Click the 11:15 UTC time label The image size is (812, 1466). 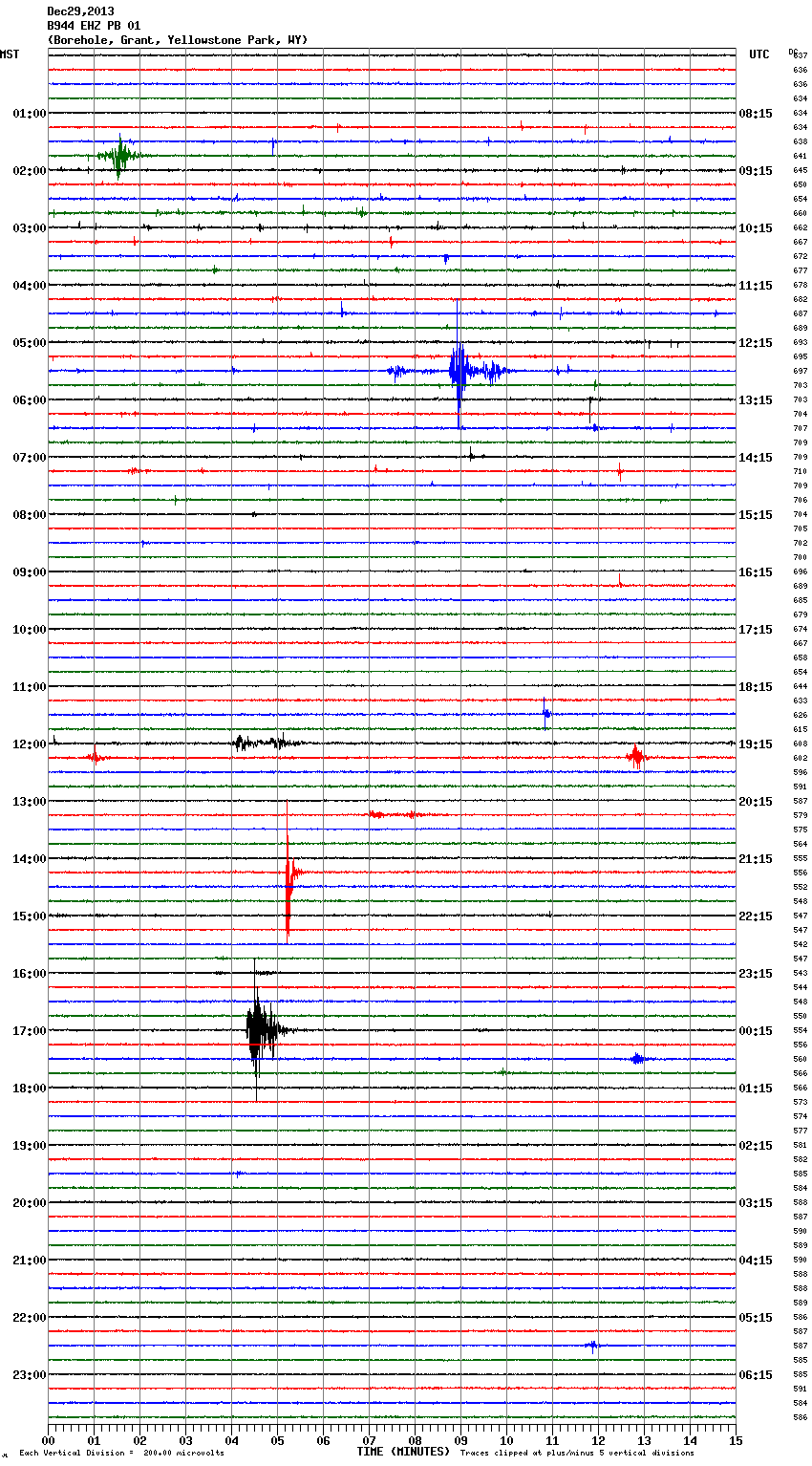pyautogui.click(x=756, y=286)
